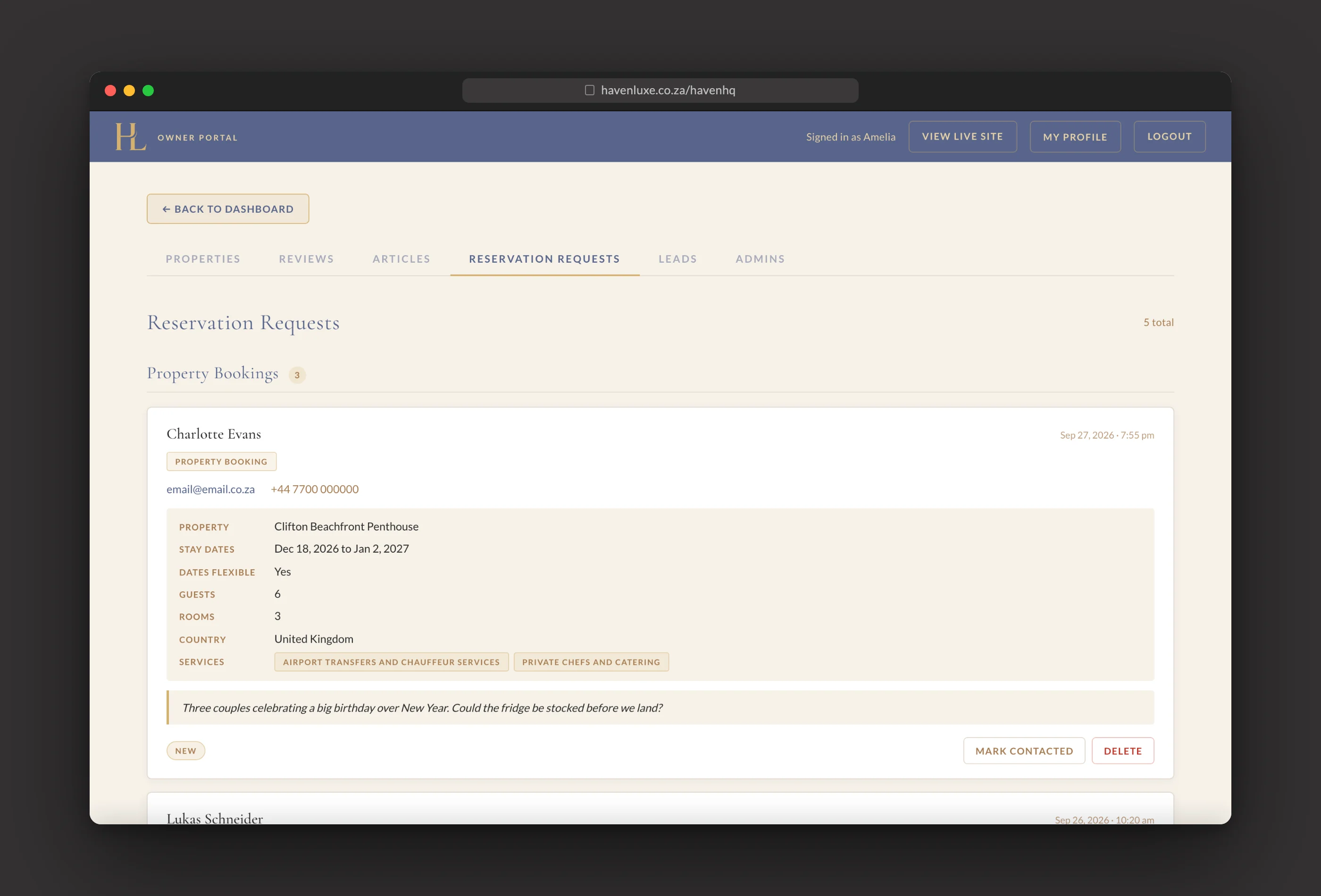The width and height of the screenshot is (1321, 896).
Task: Log out of the owner portal
Action: [1169, 137]
